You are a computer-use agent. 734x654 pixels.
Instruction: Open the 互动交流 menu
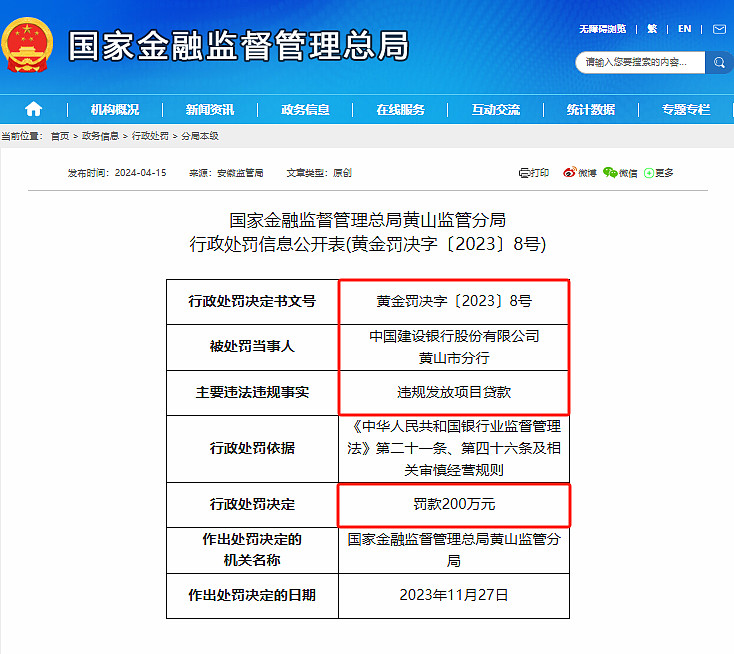496,110
